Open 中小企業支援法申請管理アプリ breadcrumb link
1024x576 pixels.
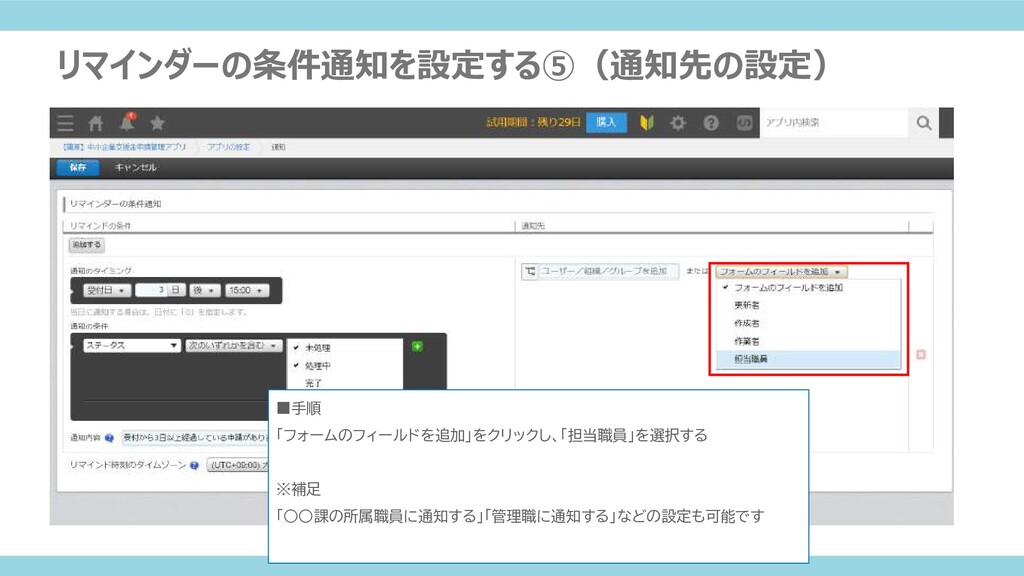pos(124,147)
